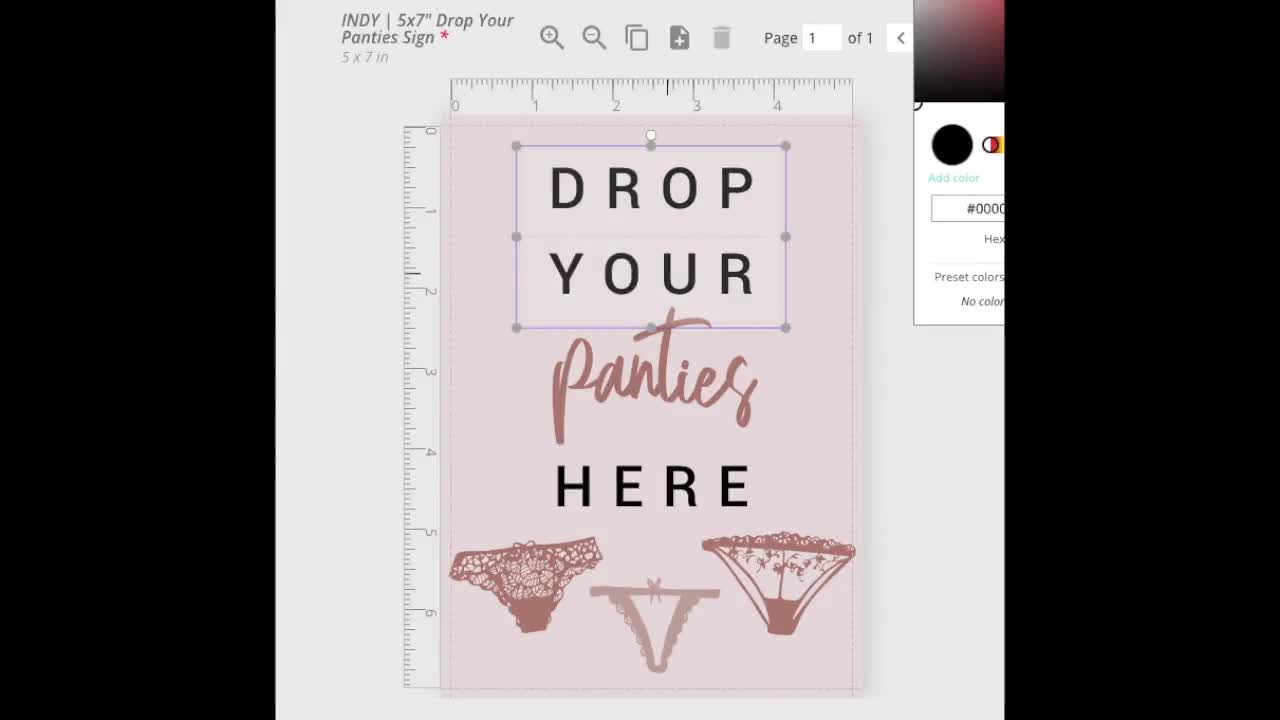Click Add color
1280x720 pixels.
click(x=953, y=177)
